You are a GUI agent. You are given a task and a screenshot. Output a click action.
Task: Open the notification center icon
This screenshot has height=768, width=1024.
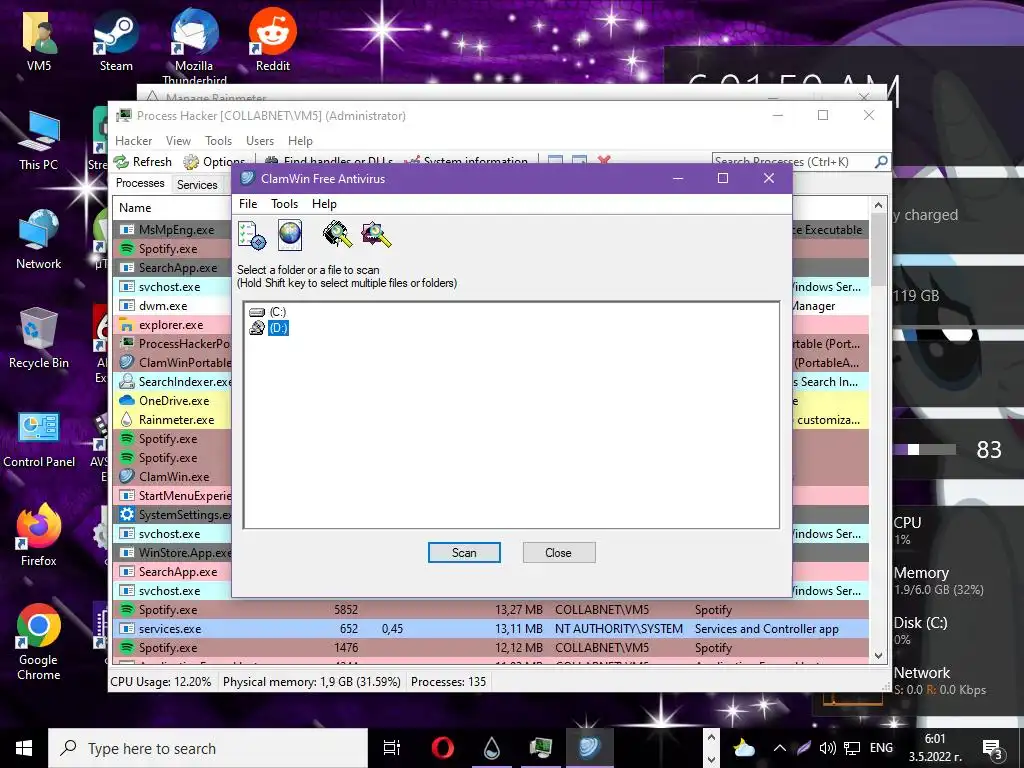click(x=993, y=750)
